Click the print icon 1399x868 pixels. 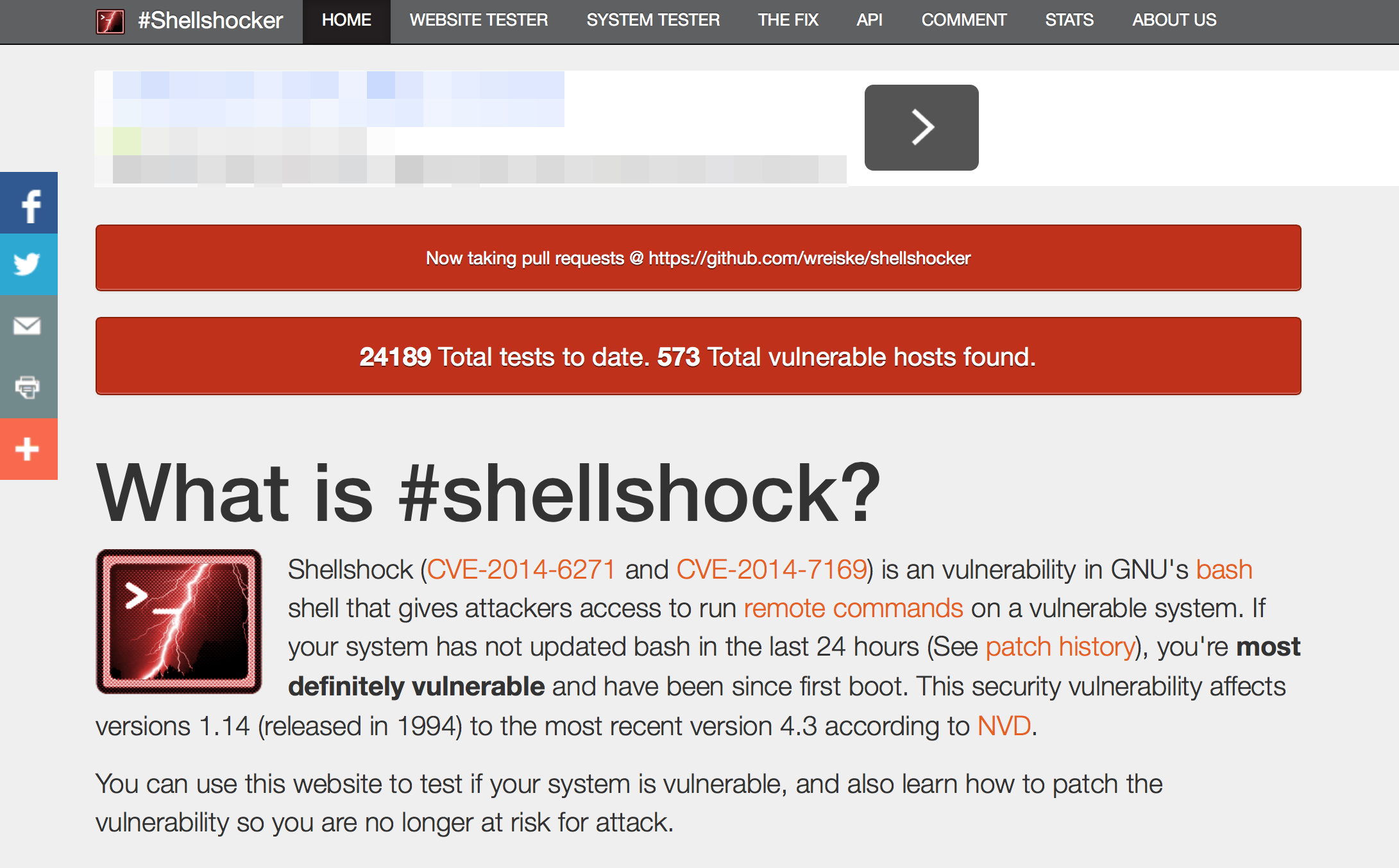click(x=27, y=387)
